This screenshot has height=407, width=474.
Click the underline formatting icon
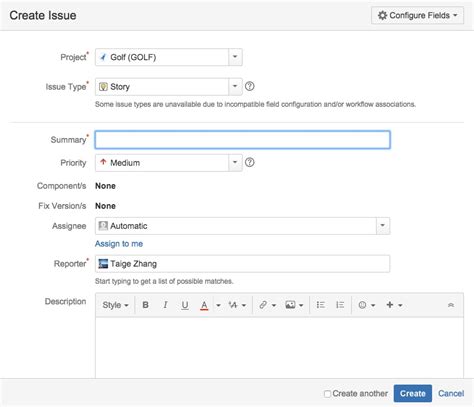[185, 305]
